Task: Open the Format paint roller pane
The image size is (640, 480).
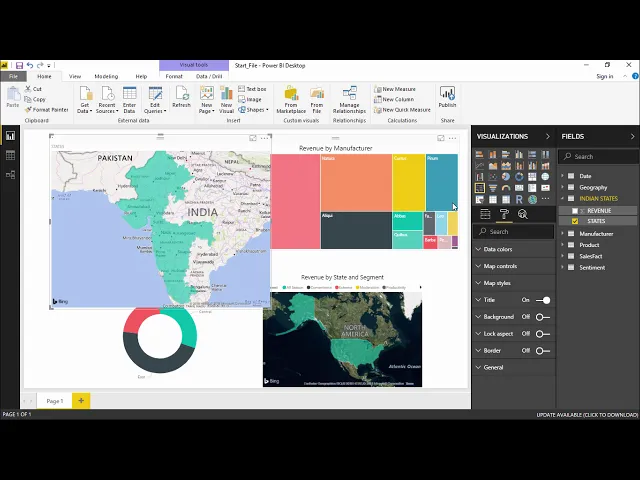Action: pyautogui.click(x=504, y=214)
